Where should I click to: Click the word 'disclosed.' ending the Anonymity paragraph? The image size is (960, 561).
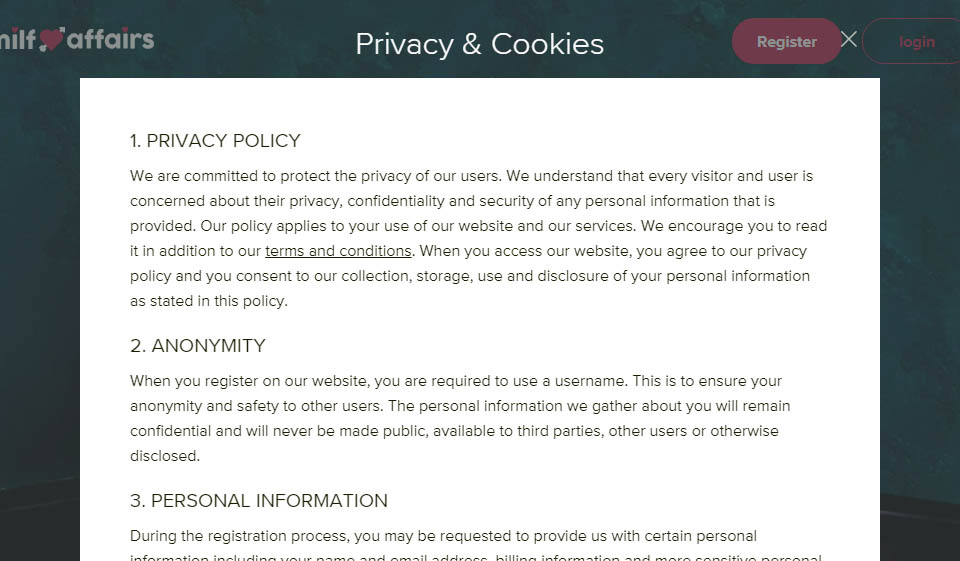click(x=165, y=456)
